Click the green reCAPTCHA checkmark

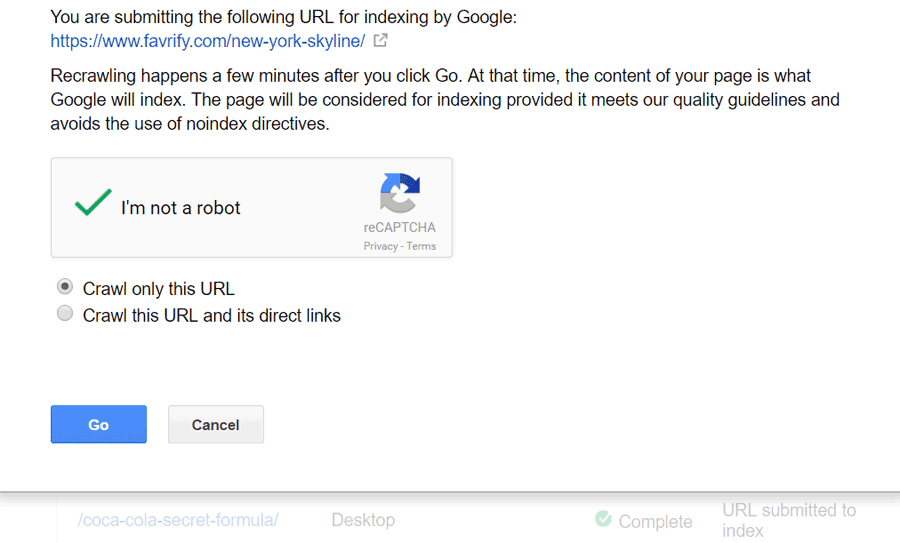pos(93,205)
